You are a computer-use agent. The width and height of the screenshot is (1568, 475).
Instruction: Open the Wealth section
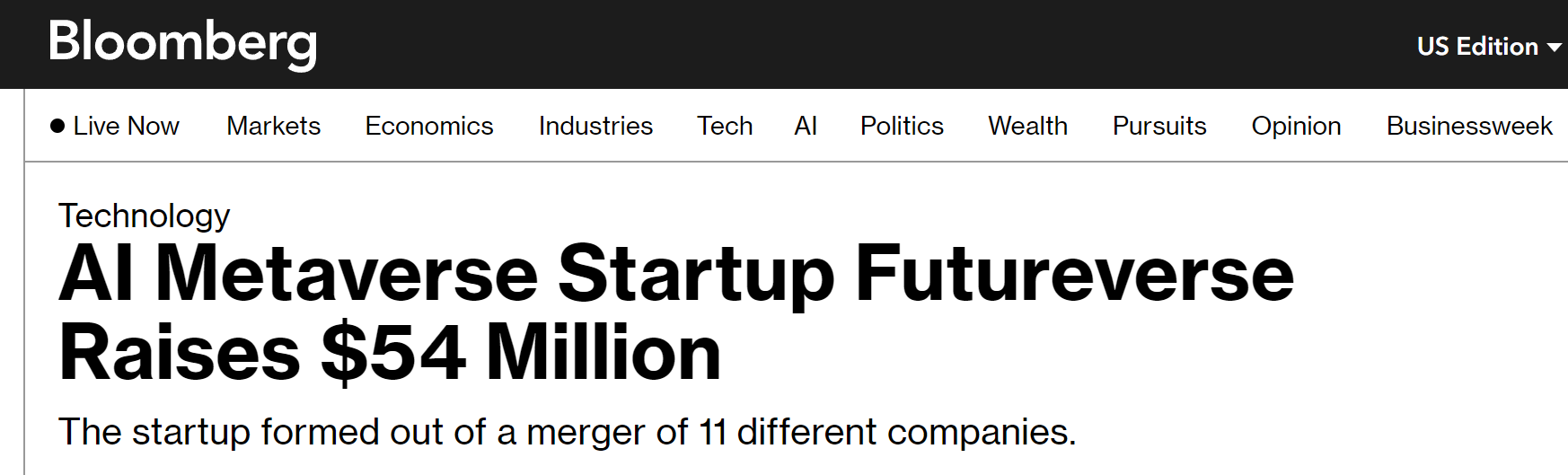click(1028, 126)
